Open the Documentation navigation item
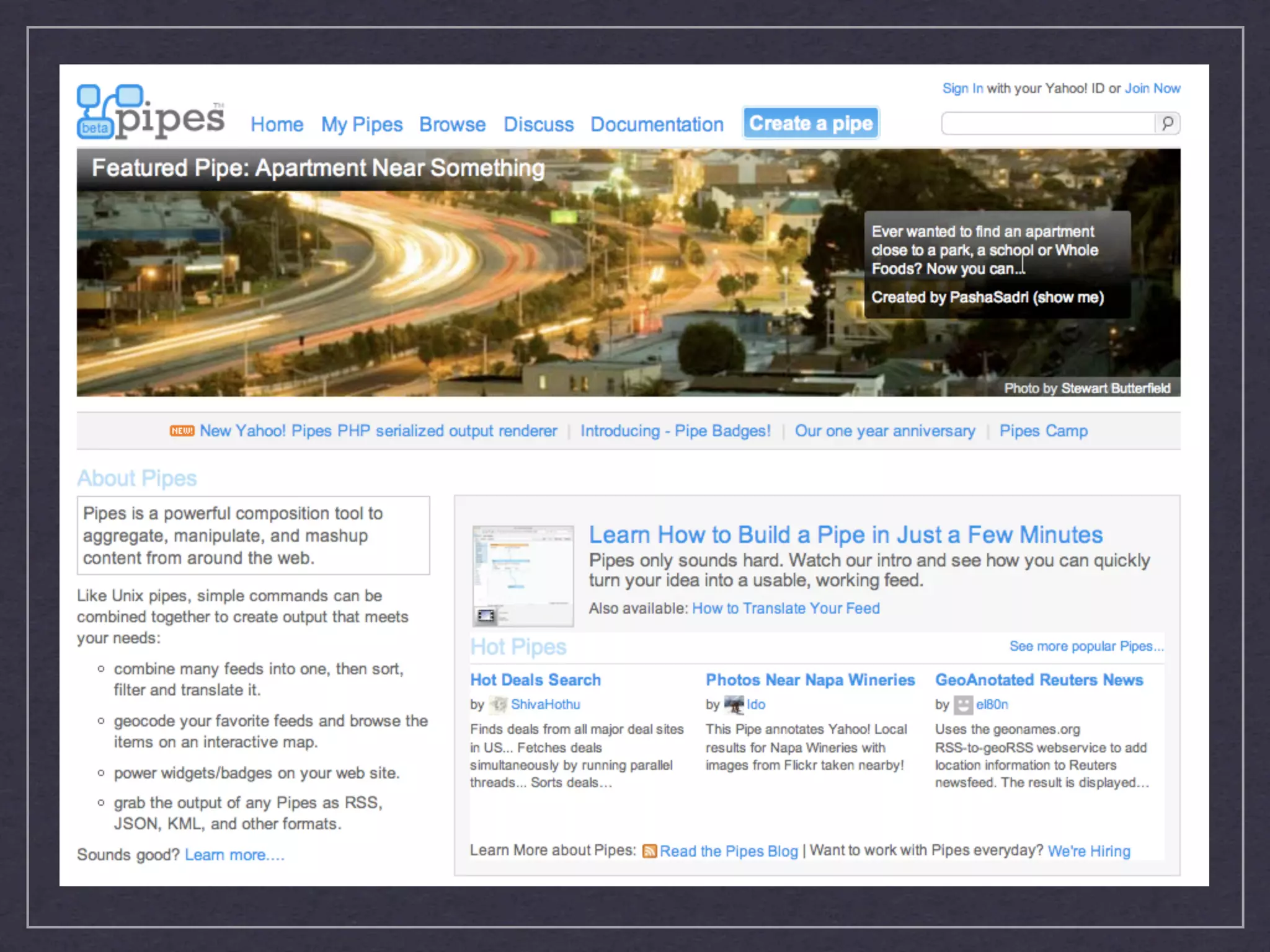This screenshot has width=1270, height=952. pos(657,125)
